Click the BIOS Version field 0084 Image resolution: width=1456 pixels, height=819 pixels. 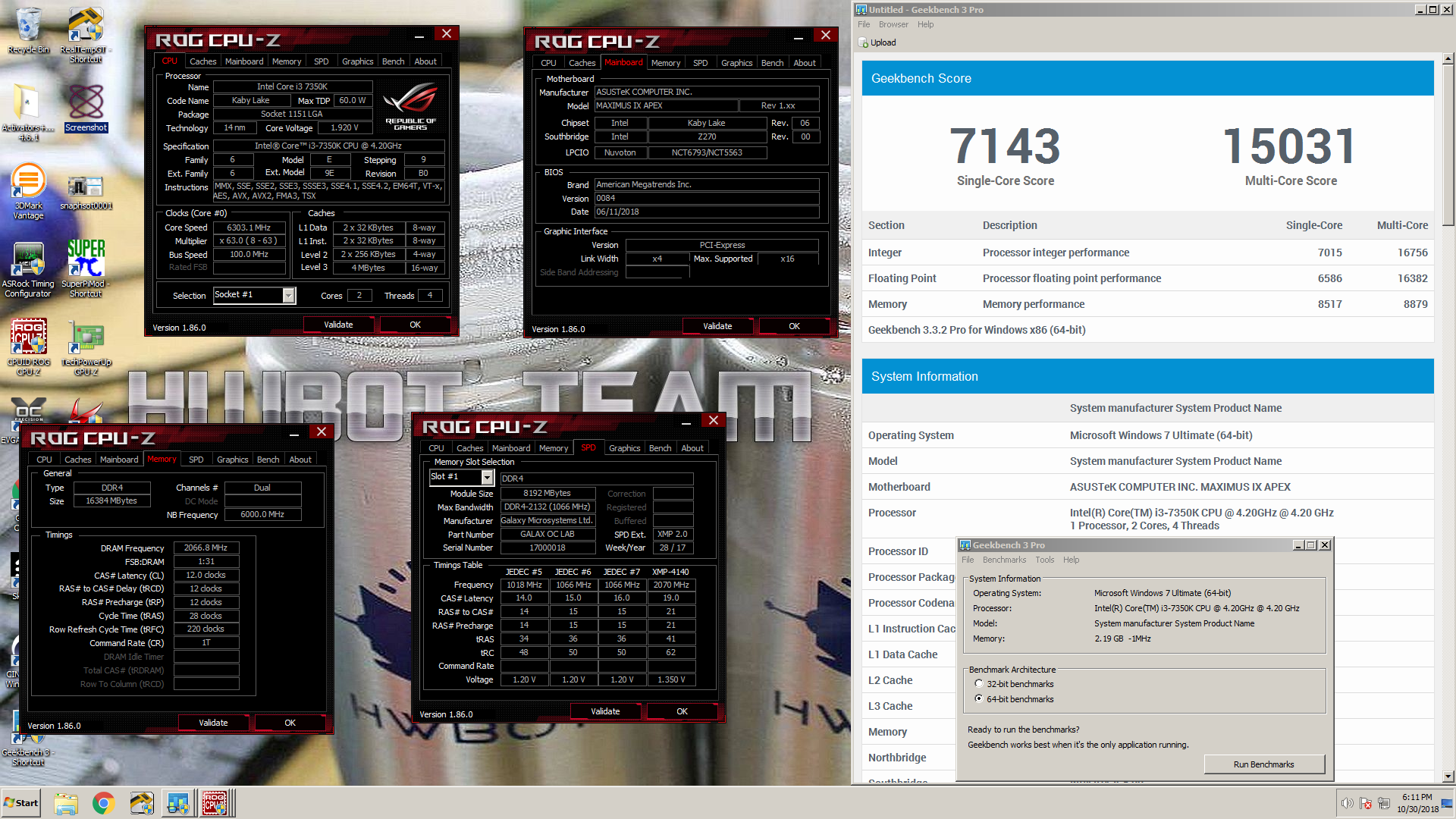point(706,198)
